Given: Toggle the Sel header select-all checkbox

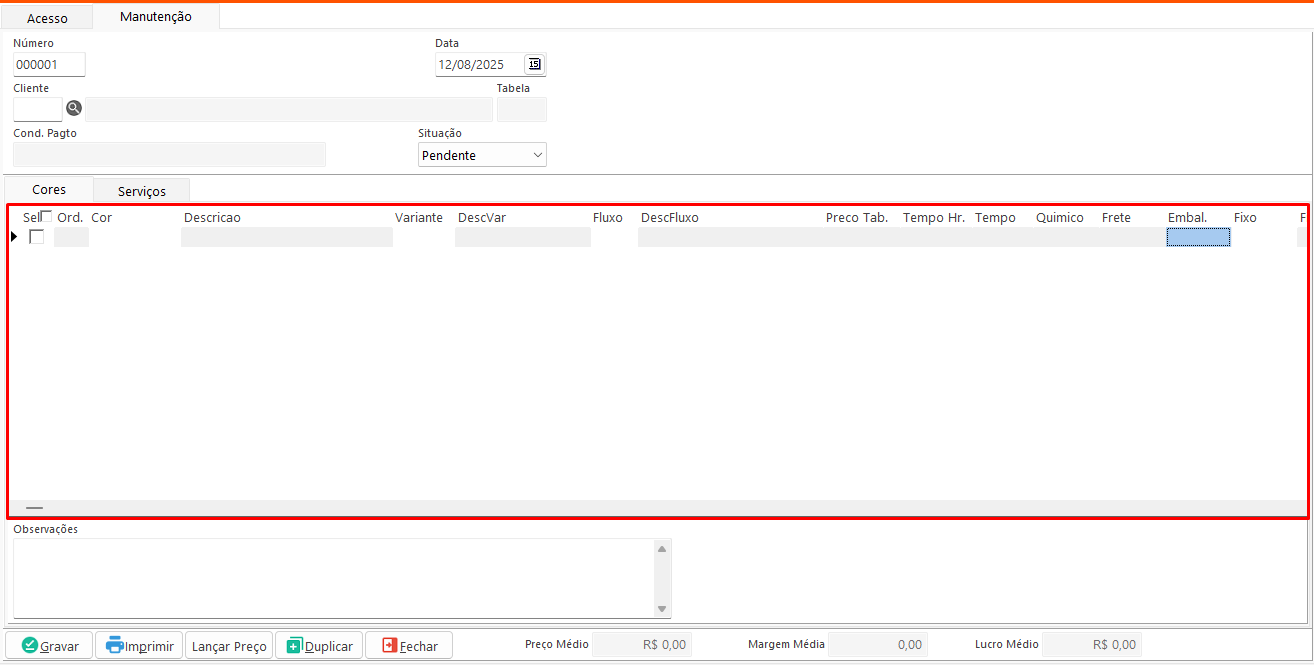Looking at the screenshot, I should 46,216.
